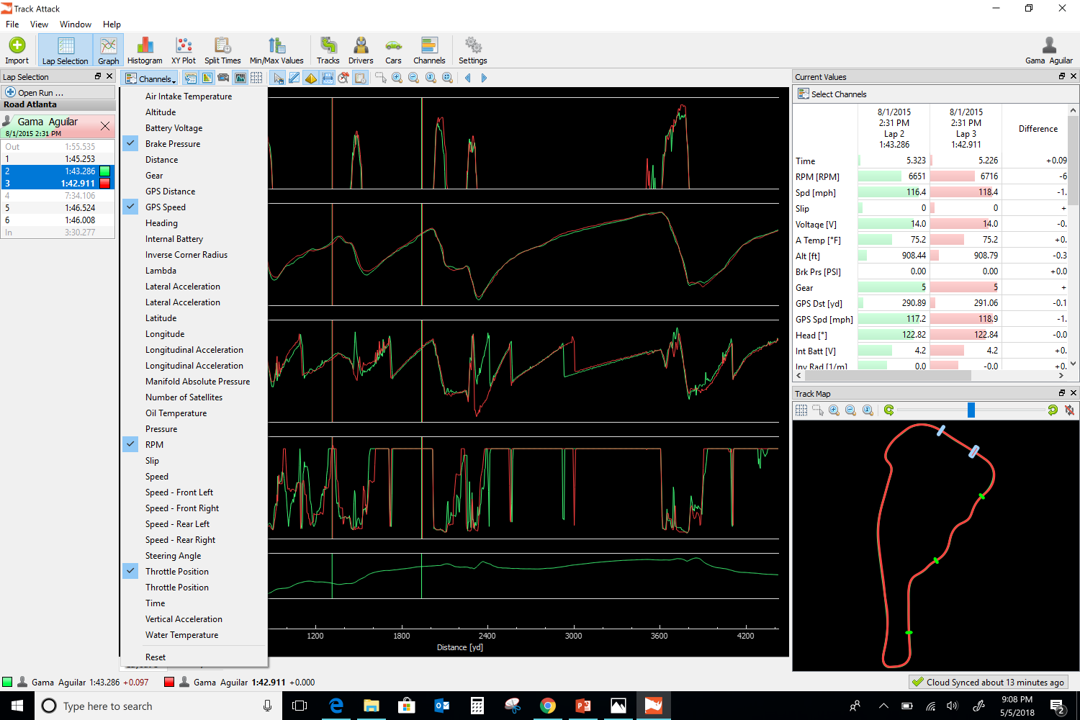Click the Cloud Synced status indicator
This screenshot has width=1080, height=720.
click(x=988, y=682)
